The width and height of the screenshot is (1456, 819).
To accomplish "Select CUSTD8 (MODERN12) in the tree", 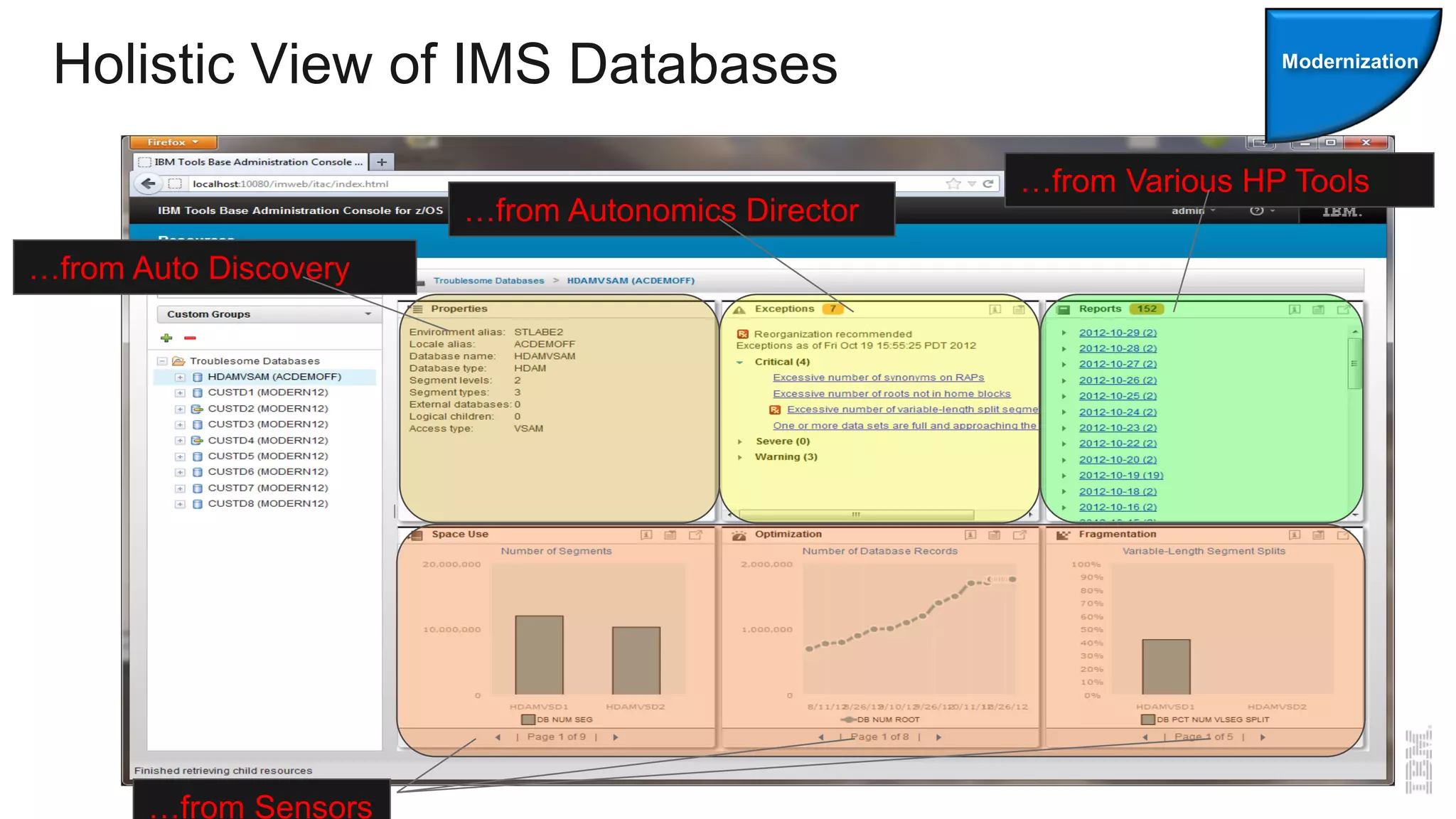I will 267,504.
